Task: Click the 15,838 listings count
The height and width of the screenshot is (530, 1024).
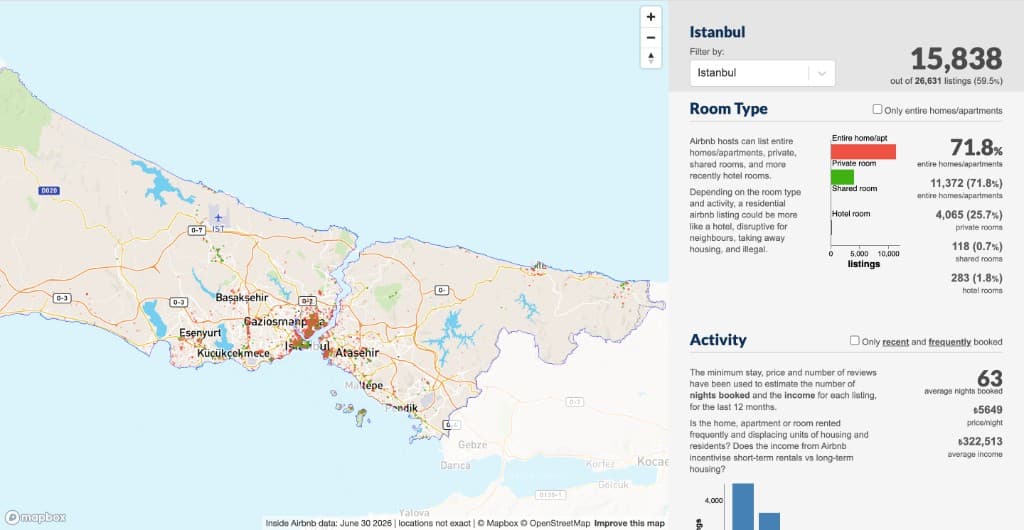Action: pos(956,59)
